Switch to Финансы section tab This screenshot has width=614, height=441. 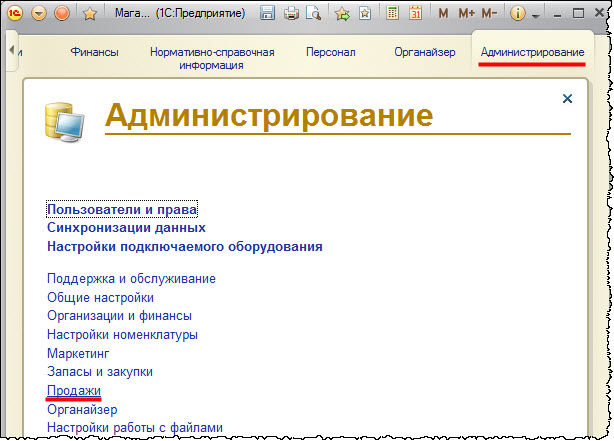(x=94, y=52)
